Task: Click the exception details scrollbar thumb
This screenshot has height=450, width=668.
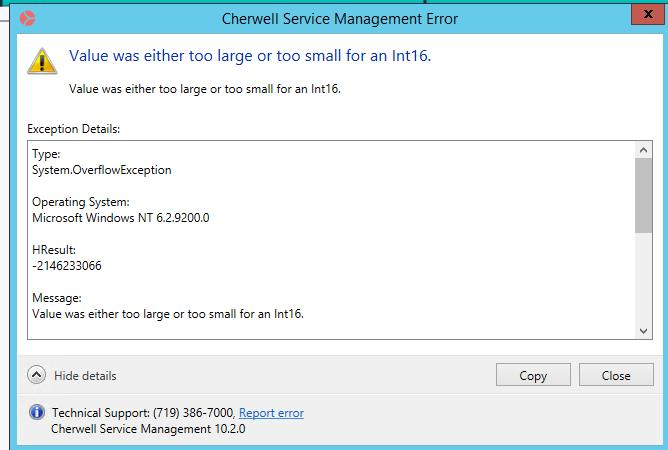Action: click(643, 194)
